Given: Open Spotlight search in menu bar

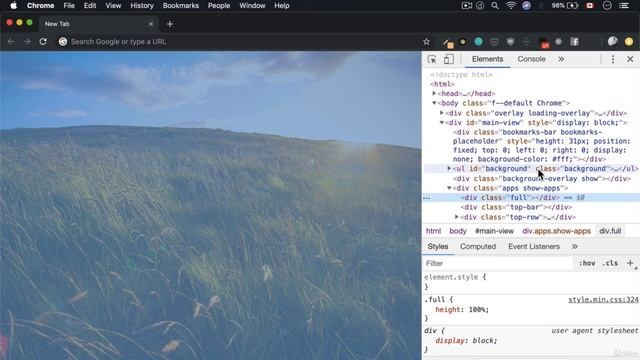Looking at the screenshot, I should click(x=495, y=6).
